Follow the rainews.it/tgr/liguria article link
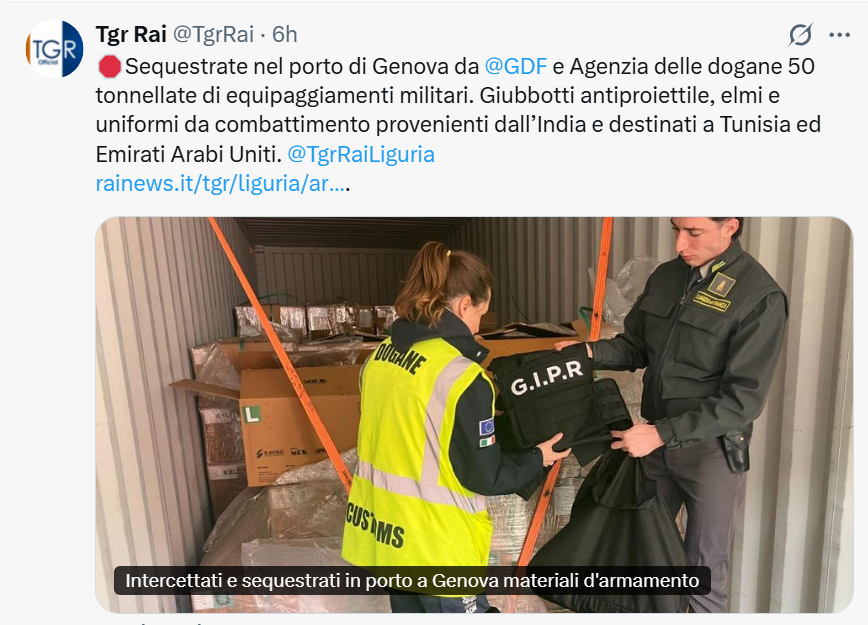Image resolution: width=868 pixels, height=625 pixels. pos(220,183)
